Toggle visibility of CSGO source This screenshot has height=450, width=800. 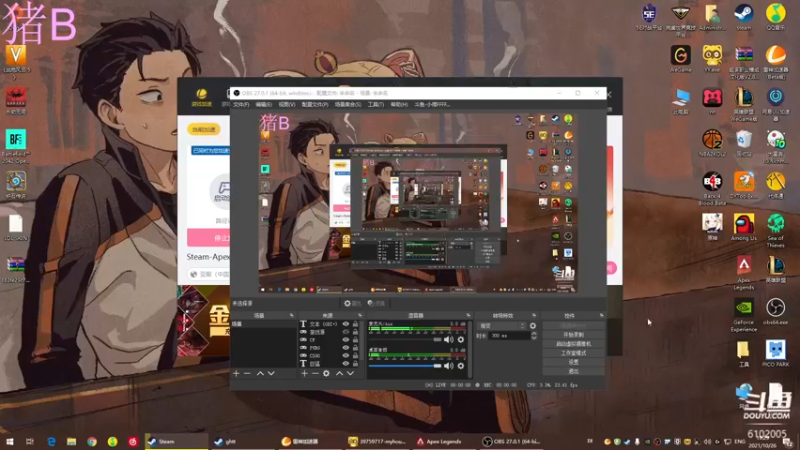(x=346, y=356)
